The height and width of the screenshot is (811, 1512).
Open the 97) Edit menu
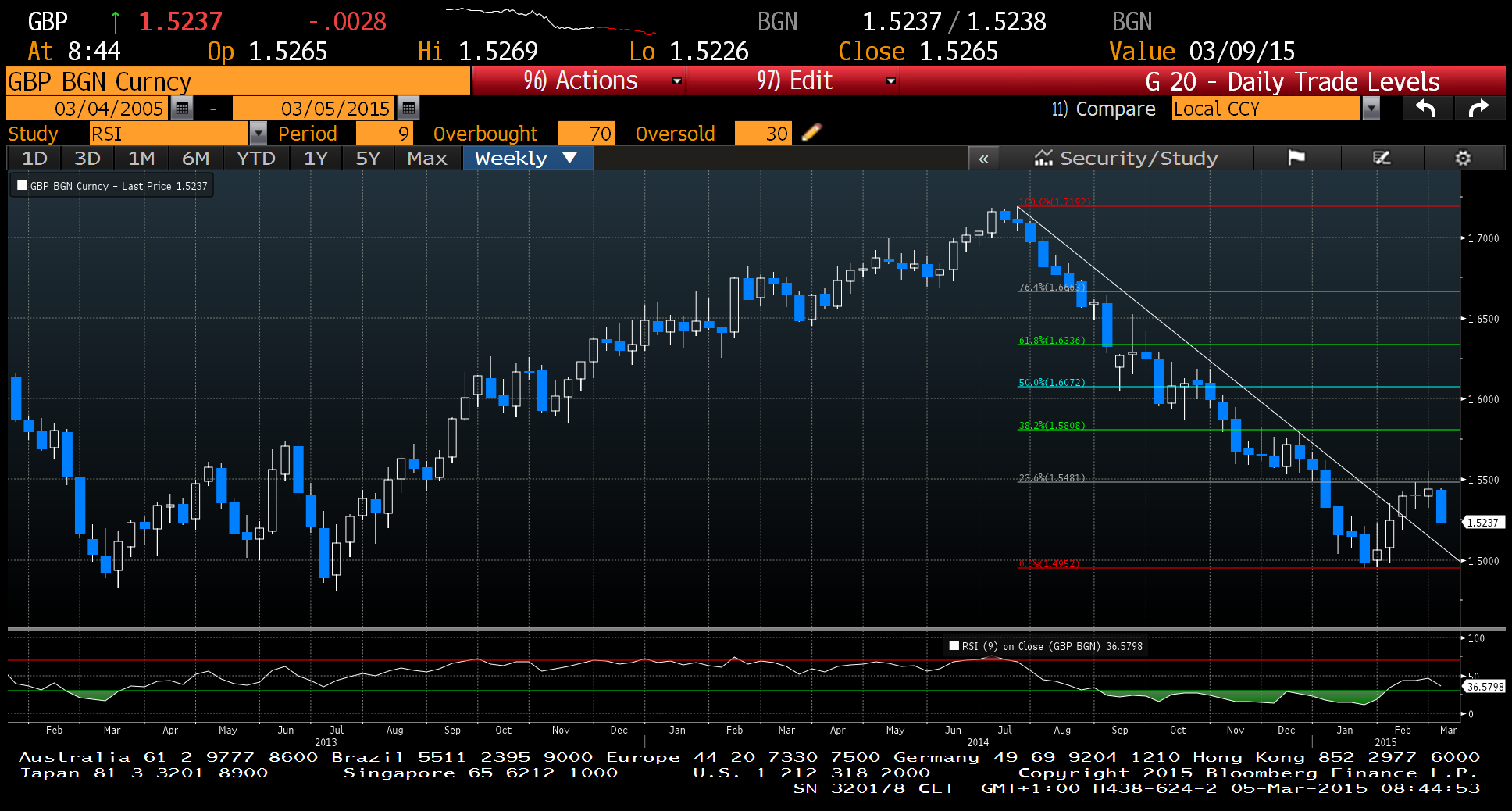pos(793,80)
